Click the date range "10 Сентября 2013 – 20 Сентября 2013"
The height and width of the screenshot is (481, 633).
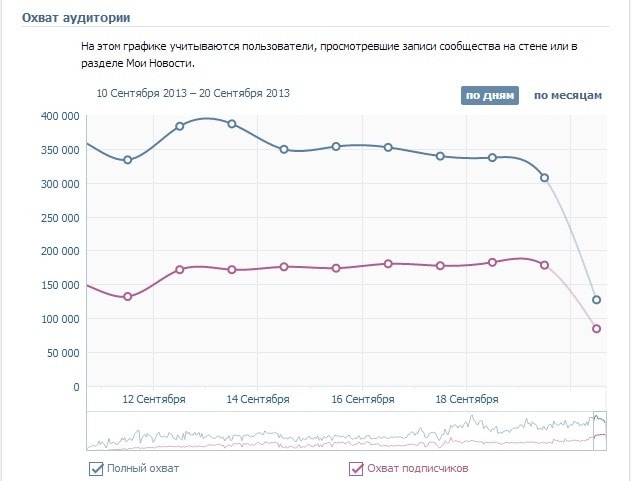(x=193, y=93)
